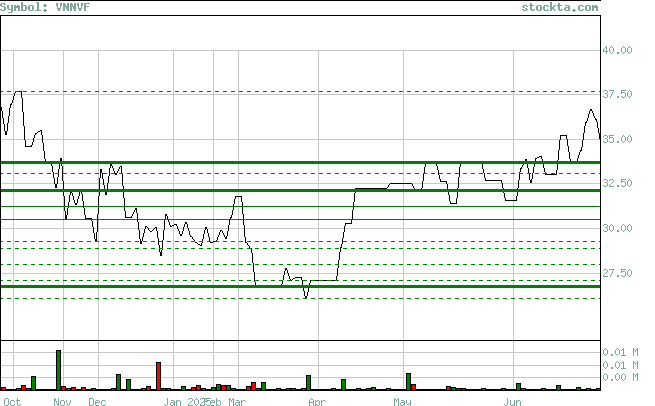This screenshot has height=406, width=655.
Task: Click the 0.00 M volume axis label
Action: [x=620, y=377]
